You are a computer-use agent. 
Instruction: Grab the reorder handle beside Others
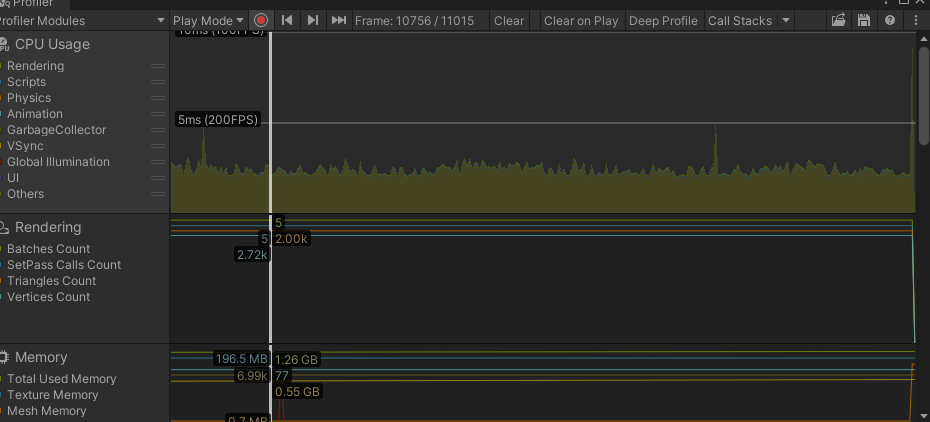[x=158, y=194]
